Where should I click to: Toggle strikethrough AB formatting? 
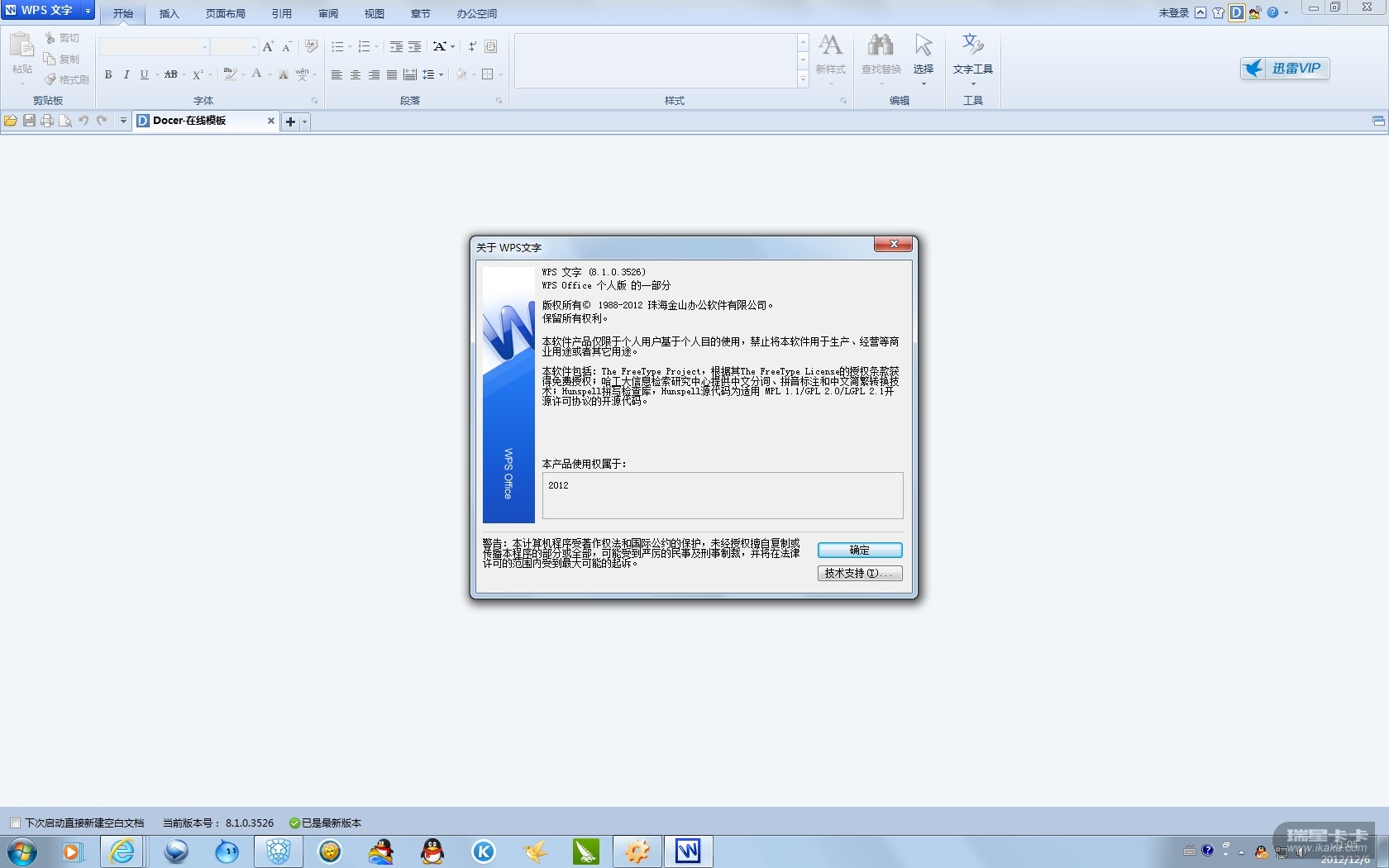coord(171,74)
